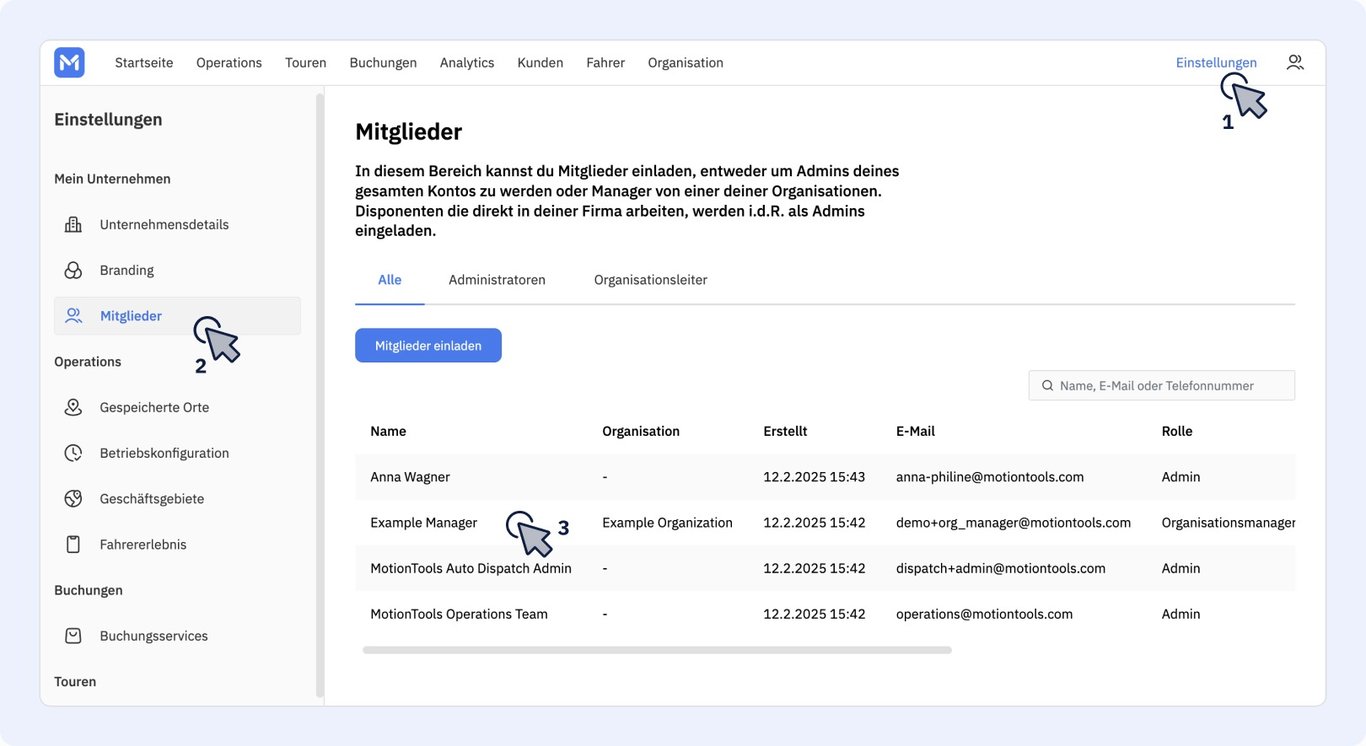Select Mitglieder in the sidebar
Screen dimensions: 1366x746
177,316
